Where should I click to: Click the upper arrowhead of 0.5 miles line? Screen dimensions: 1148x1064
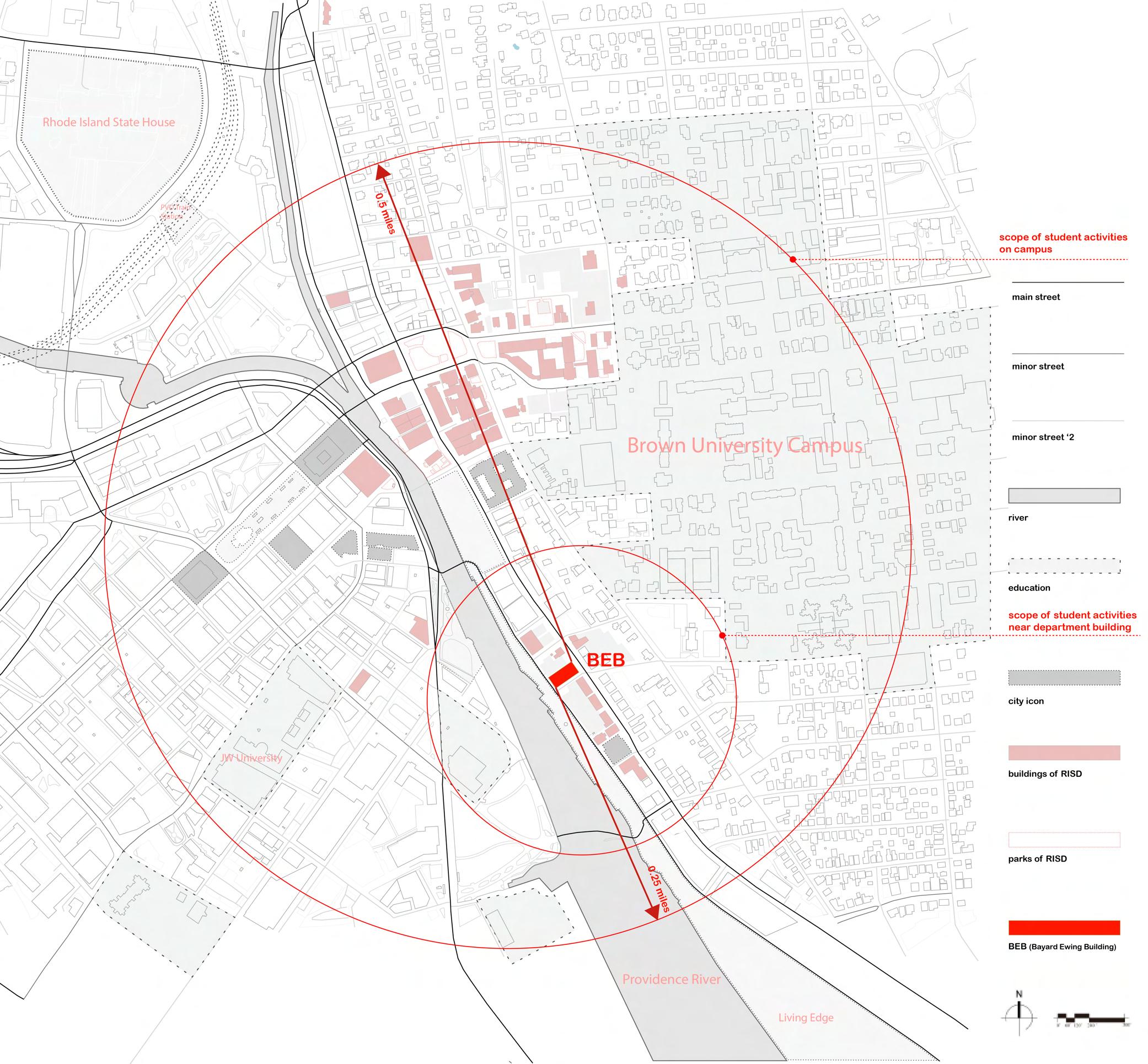[x=383, y=173]
